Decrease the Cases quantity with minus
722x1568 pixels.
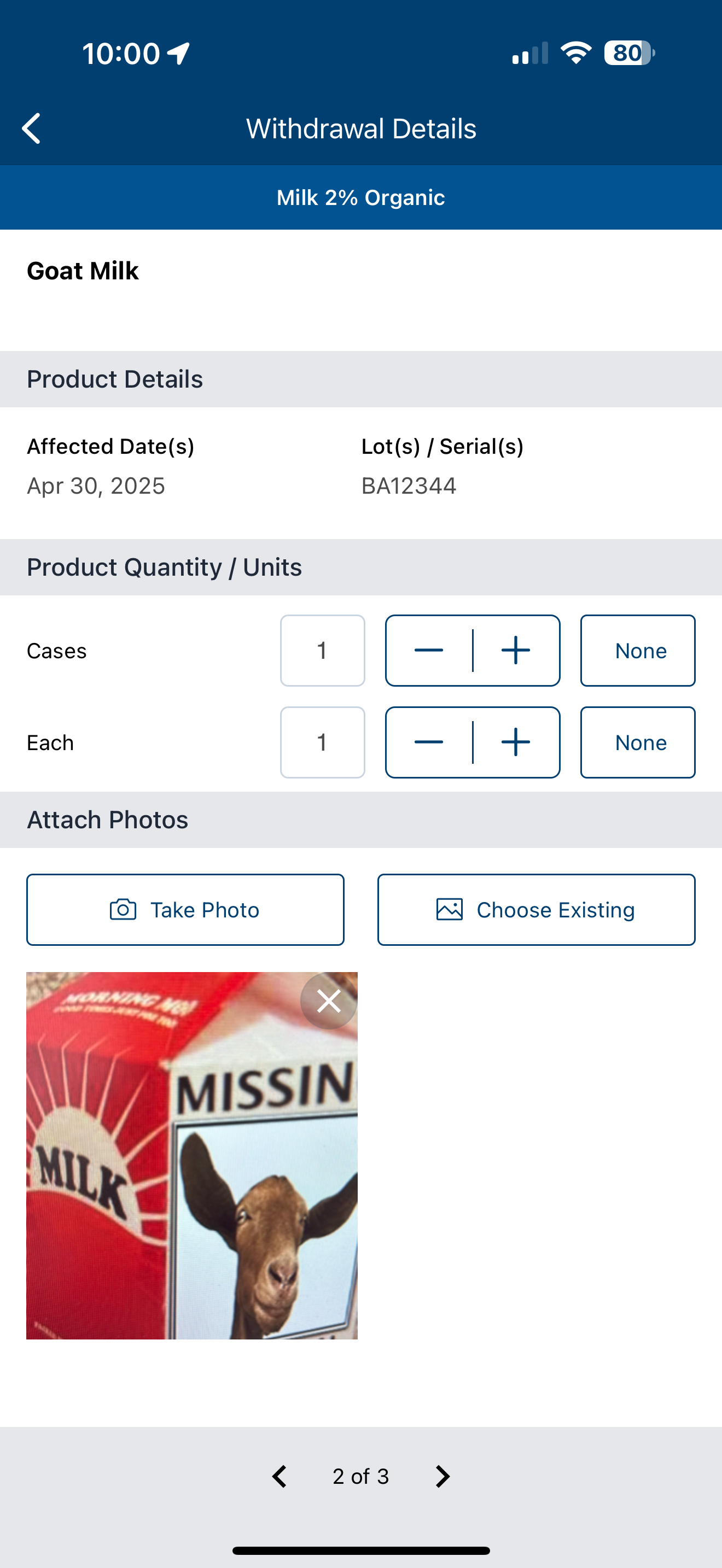[x=429, y=650]
